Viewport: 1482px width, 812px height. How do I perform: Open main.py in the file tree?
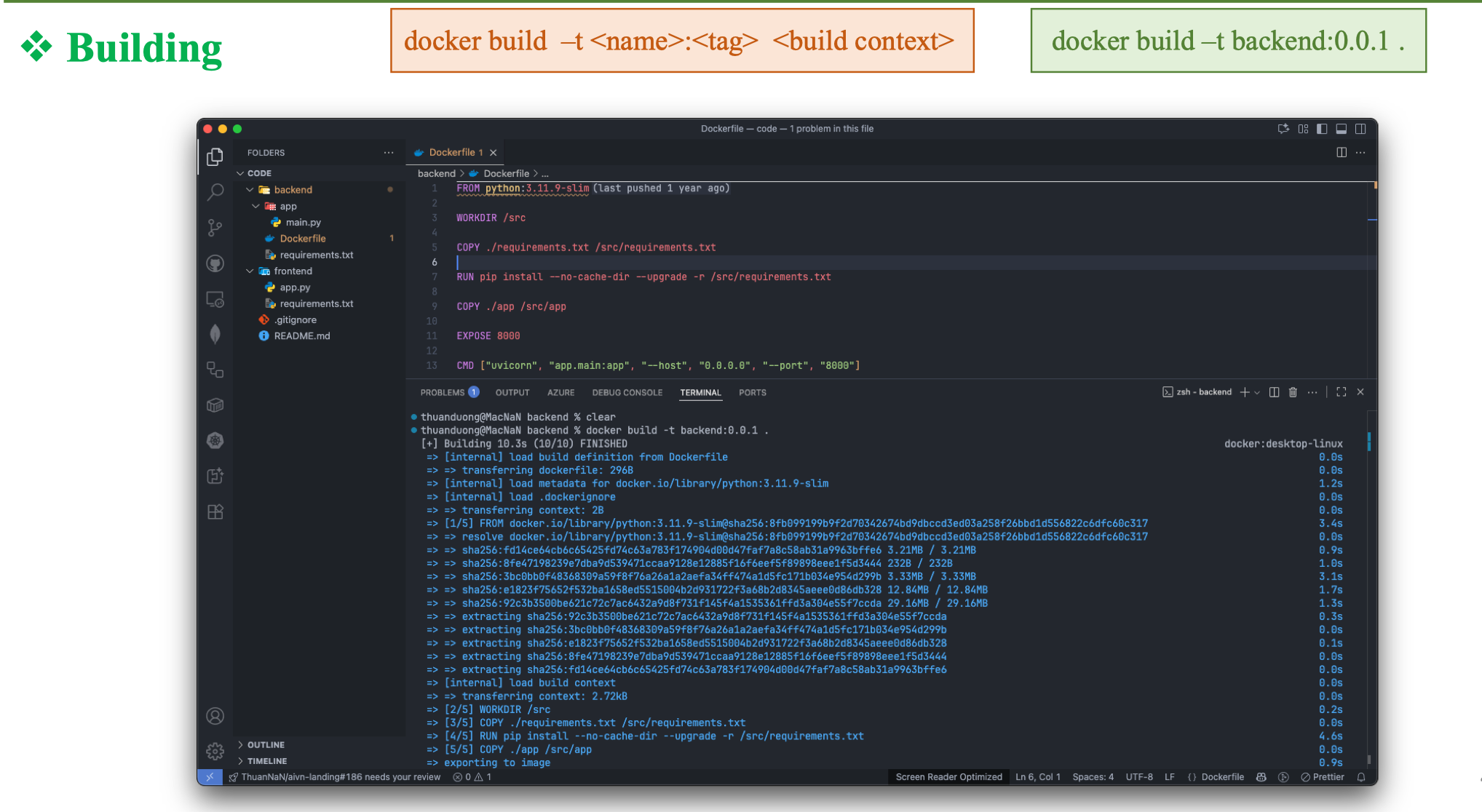(303, 223)
